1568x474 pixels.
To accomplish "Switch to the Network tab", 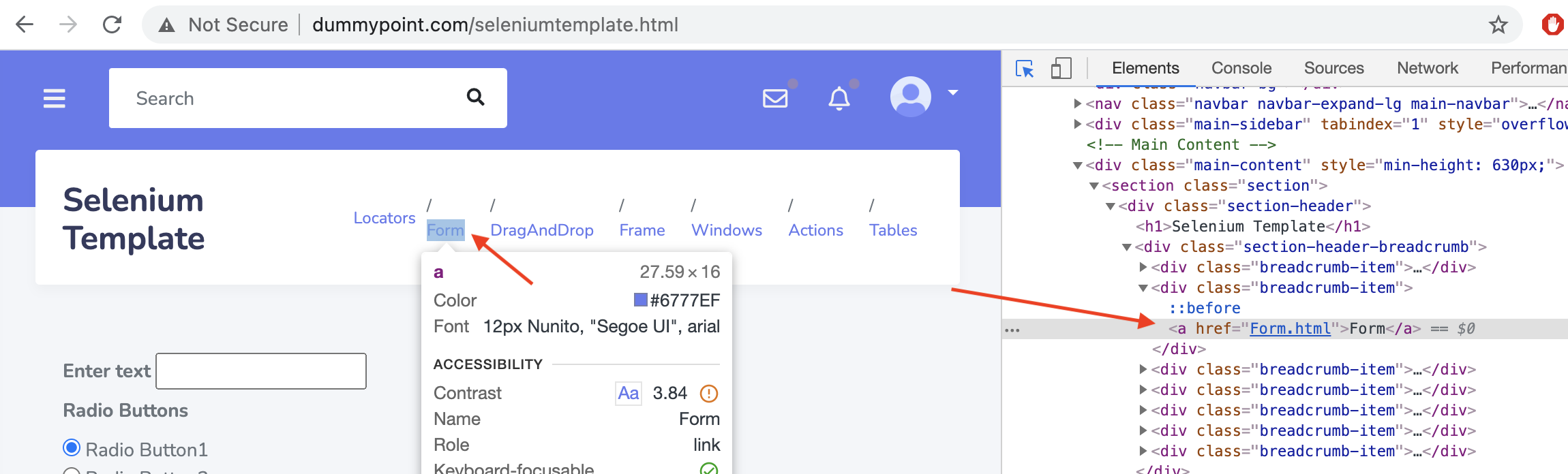I will 1427,68.
